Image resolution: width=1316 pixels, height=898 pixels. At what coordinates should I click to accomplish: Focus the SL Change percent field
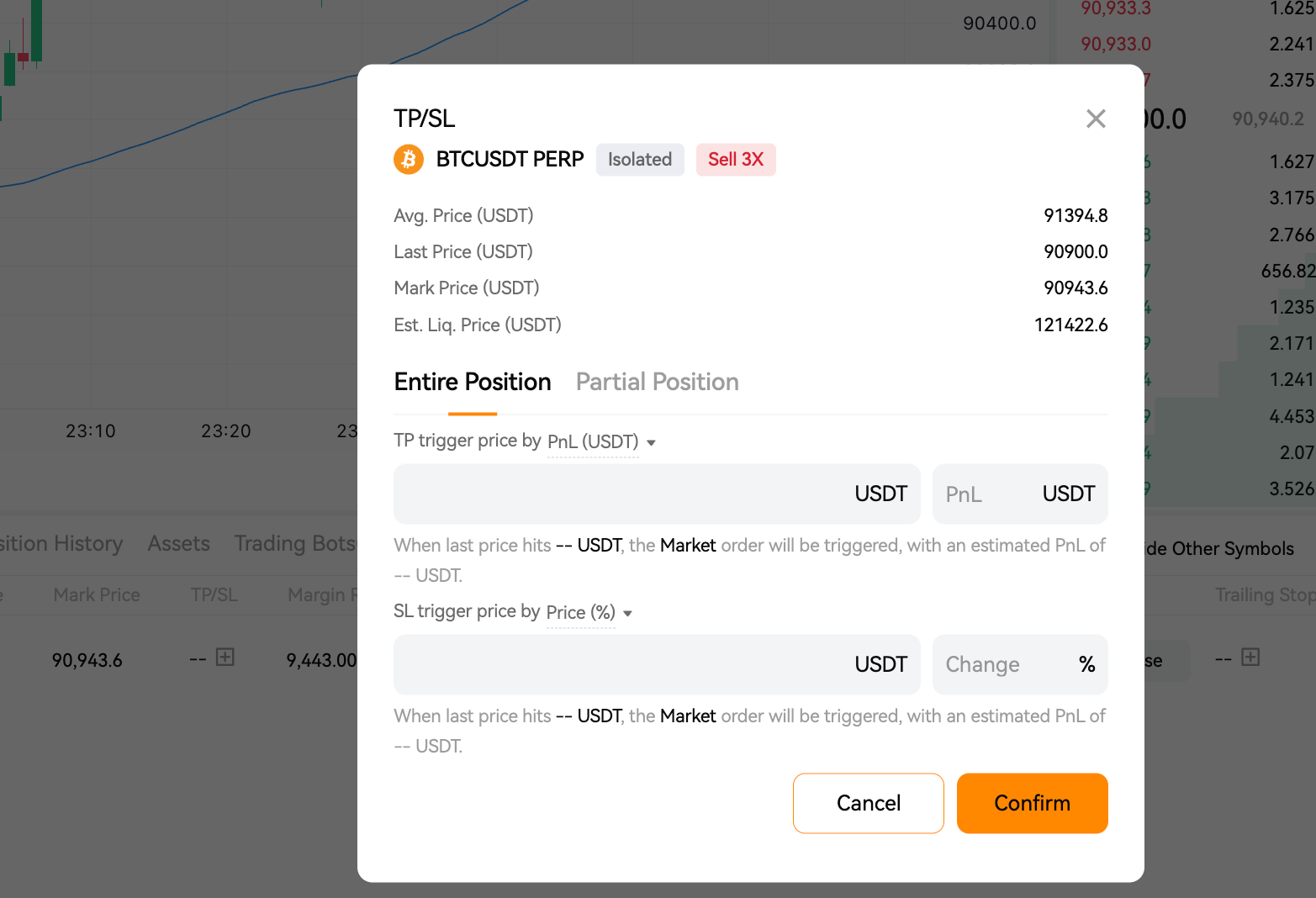point(1020,664)
